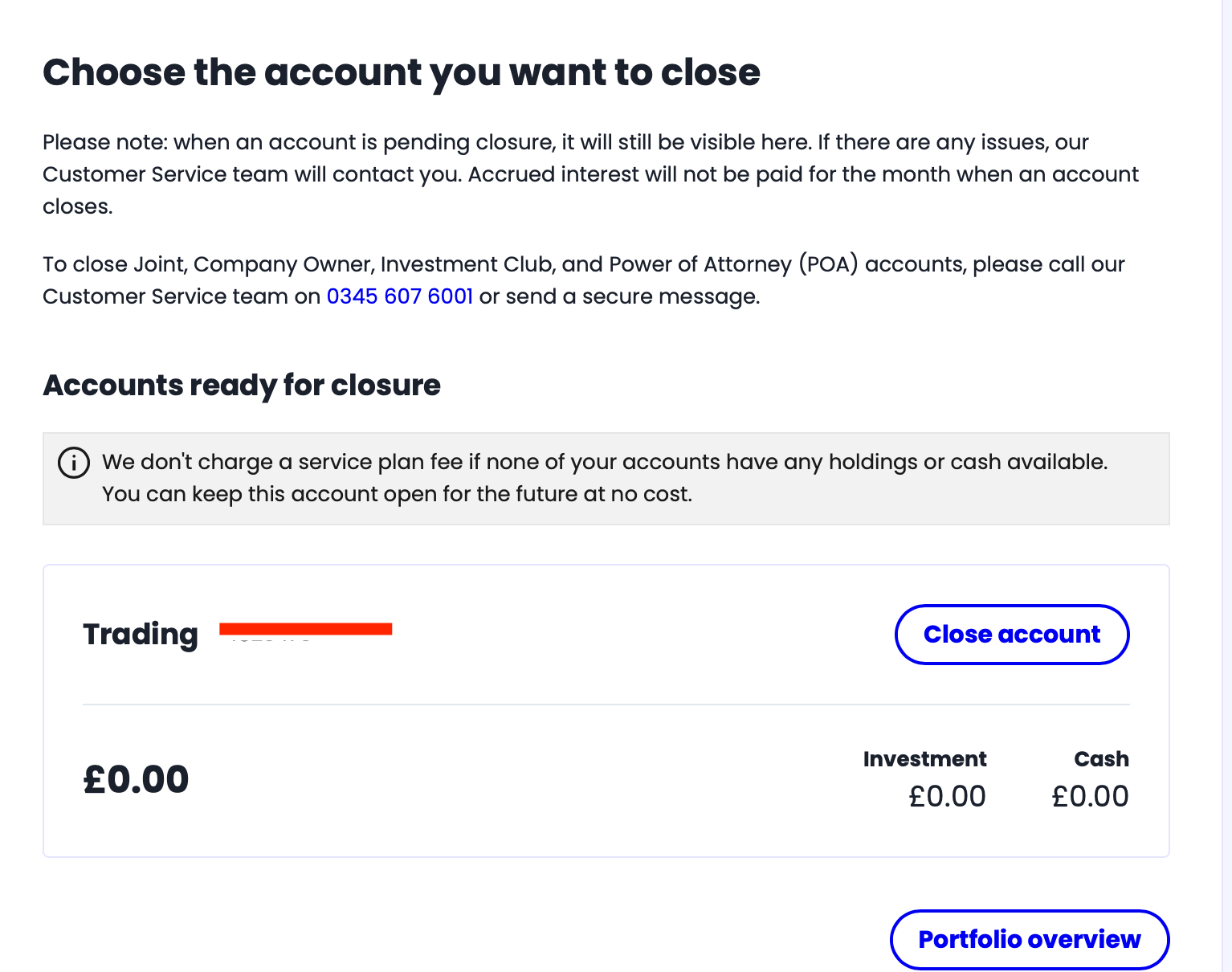Click the service plan fee notice text

pyautogui.click(x=604, y=462)
